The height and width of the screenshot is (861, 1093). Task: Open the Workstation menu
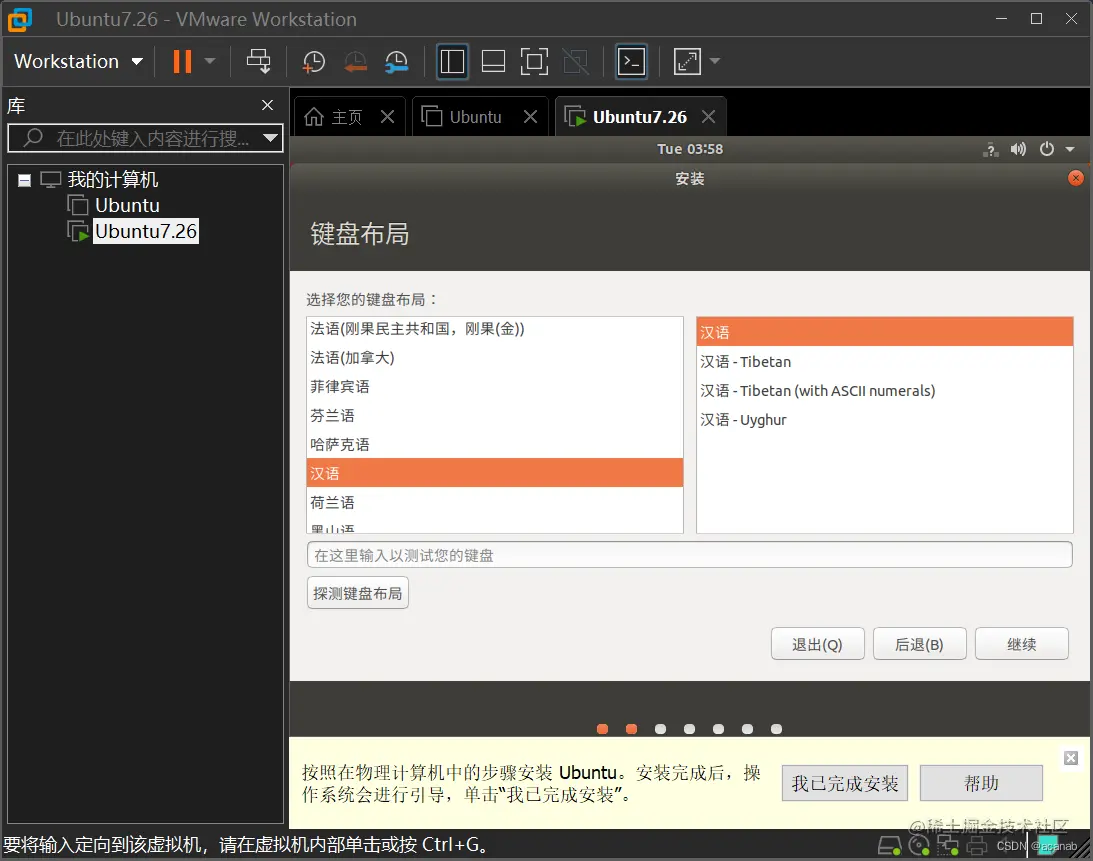pyautogui.click(x=77, y=61)
